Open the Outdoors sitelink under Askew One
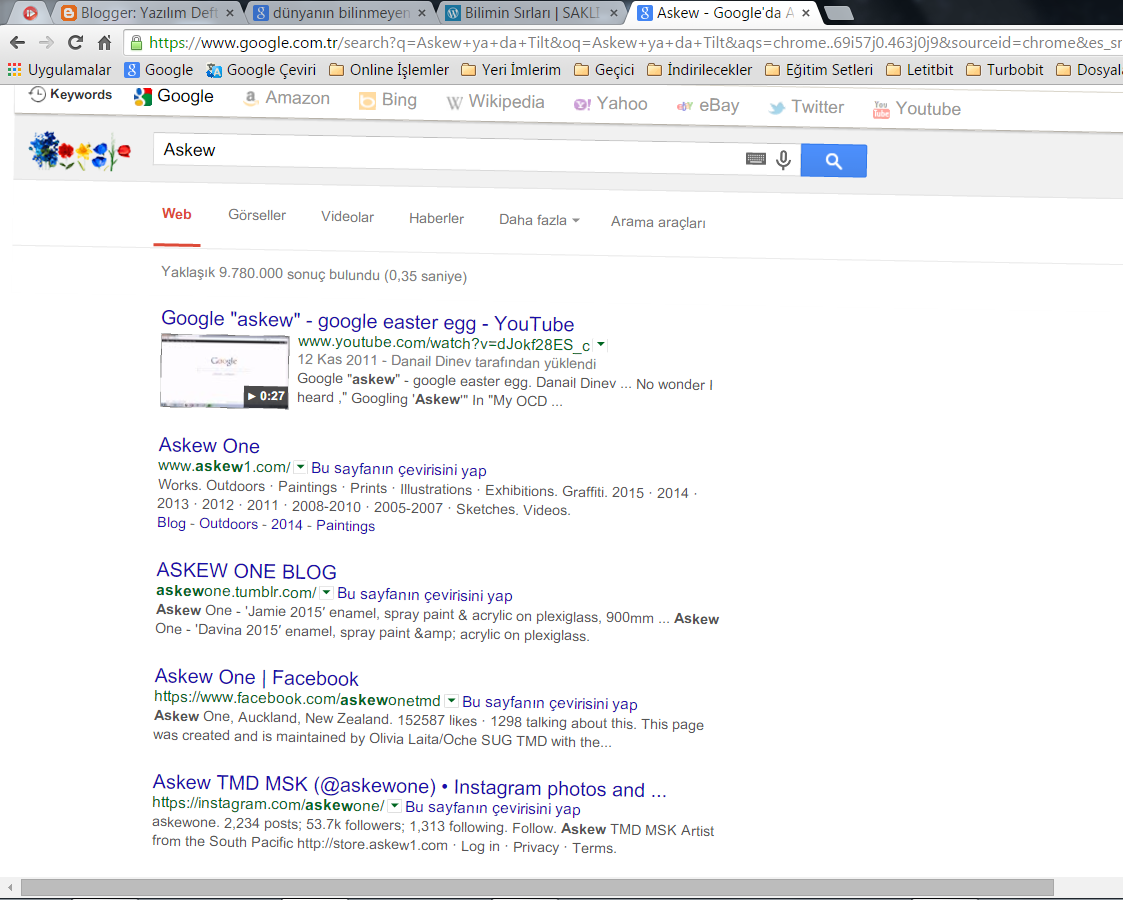The height and width of the screenshot is (900, 1123). tap(228, 524)
